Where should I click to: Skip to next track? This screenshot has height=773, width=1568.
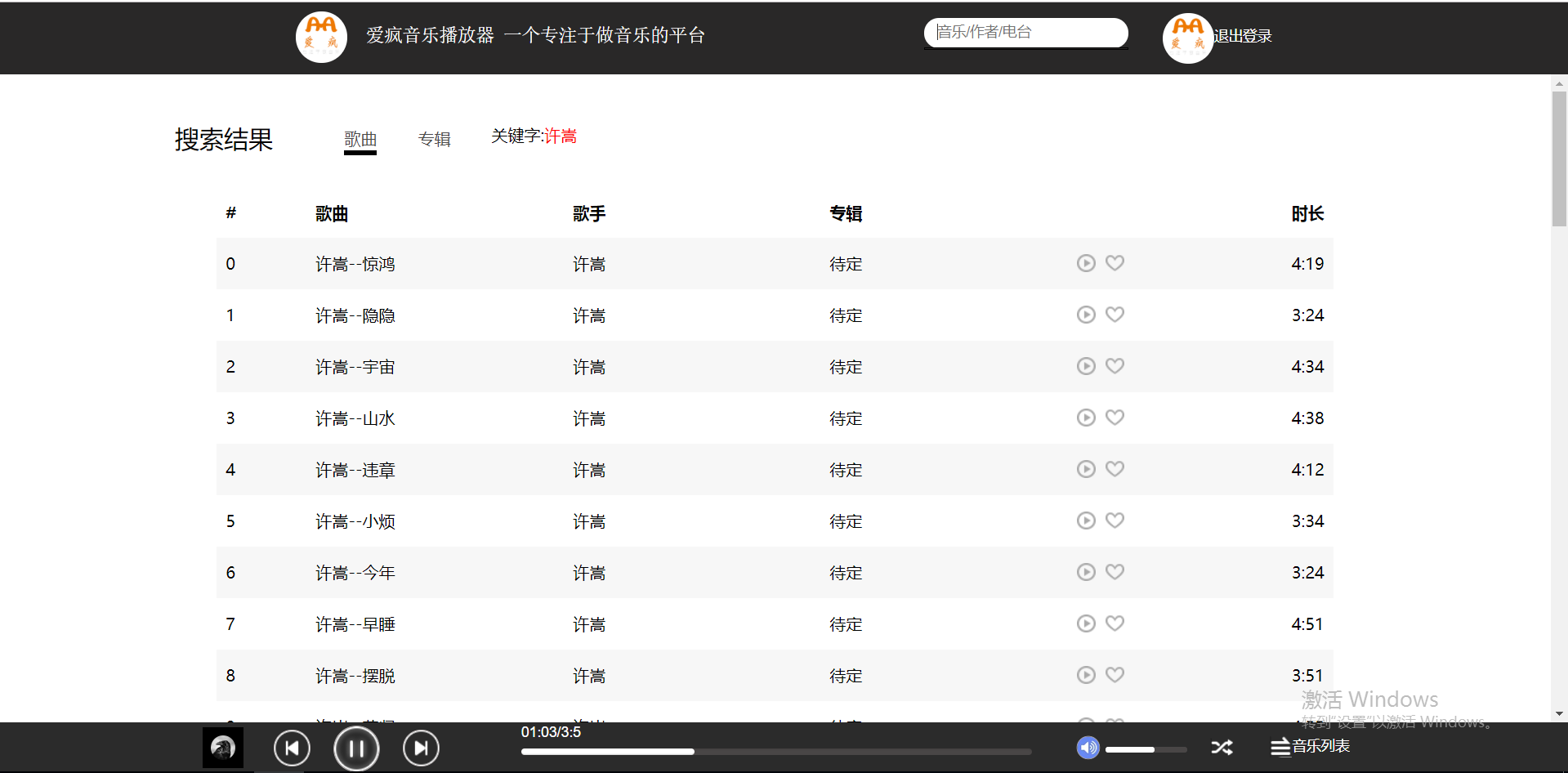tap(421, 748)
